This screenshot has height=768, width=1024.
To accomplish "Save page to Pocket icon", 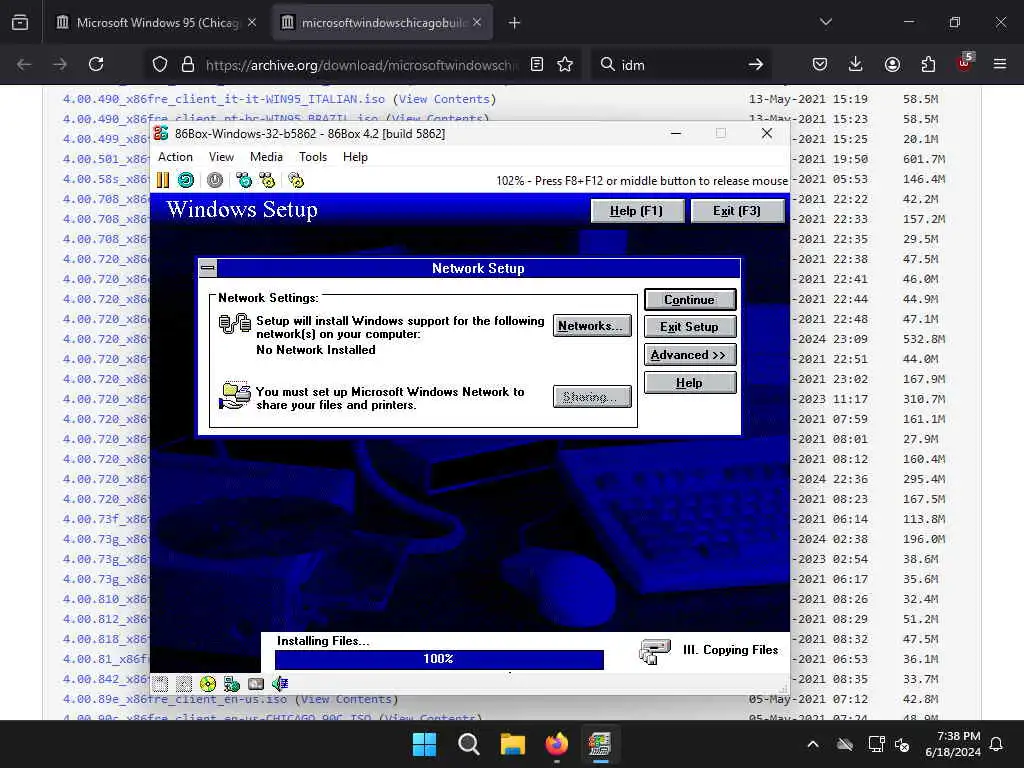I will coord(820,64).
